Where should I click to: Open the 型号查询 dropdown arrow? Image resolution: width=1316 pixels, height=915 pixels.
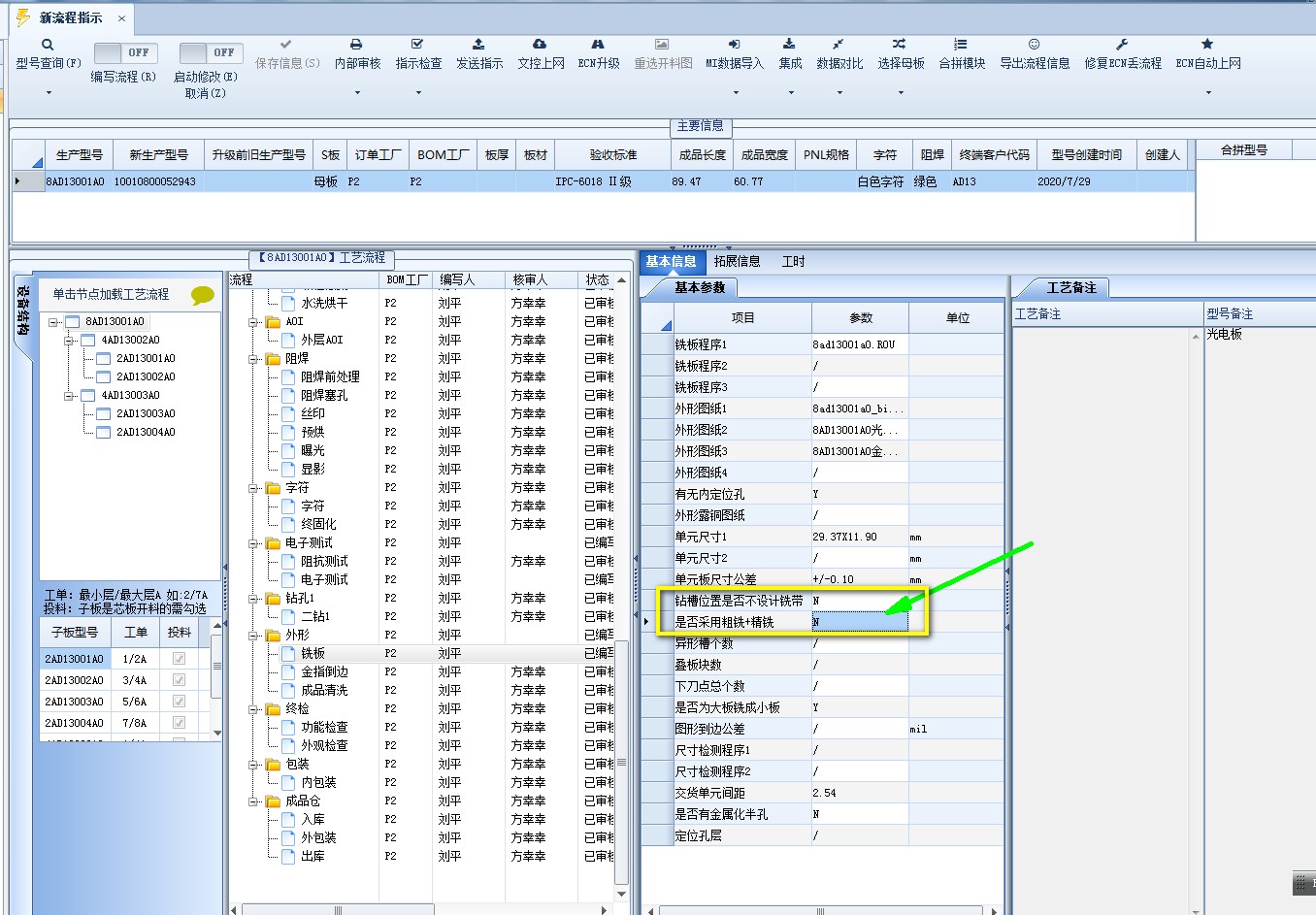(49, 93)
